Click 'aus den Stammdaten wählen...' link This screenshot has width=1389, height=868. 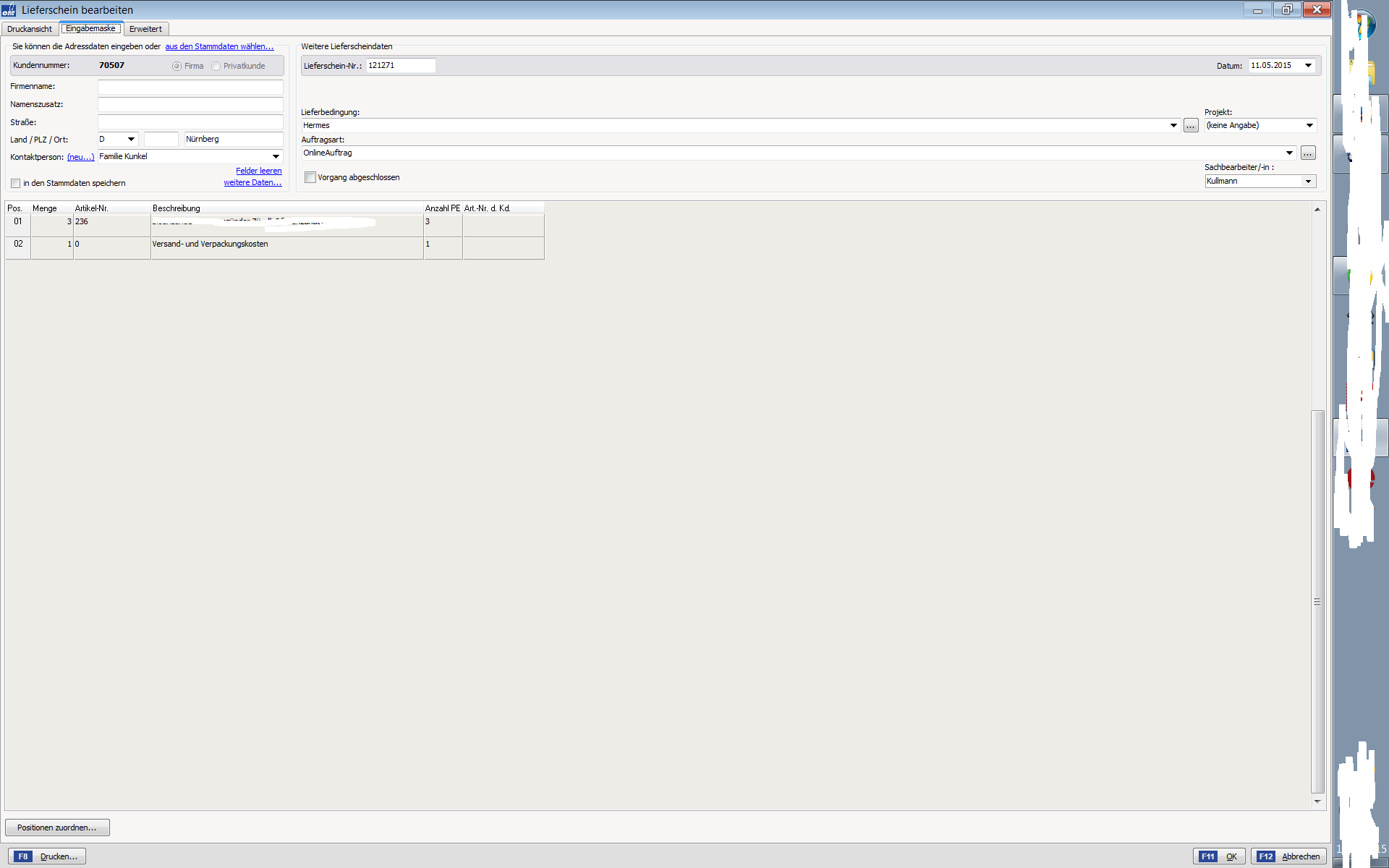point(219,46)
